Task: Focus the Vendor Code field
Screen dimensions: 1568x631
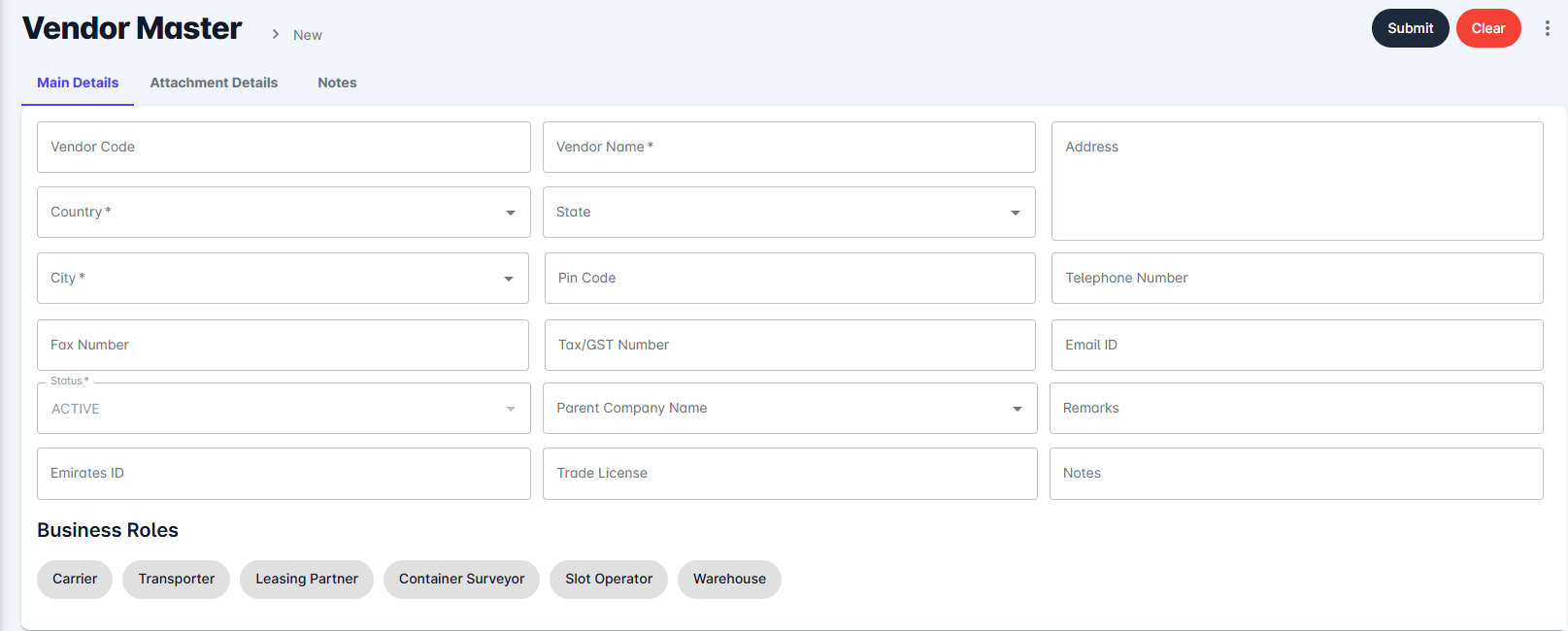Action: [284, 147]
